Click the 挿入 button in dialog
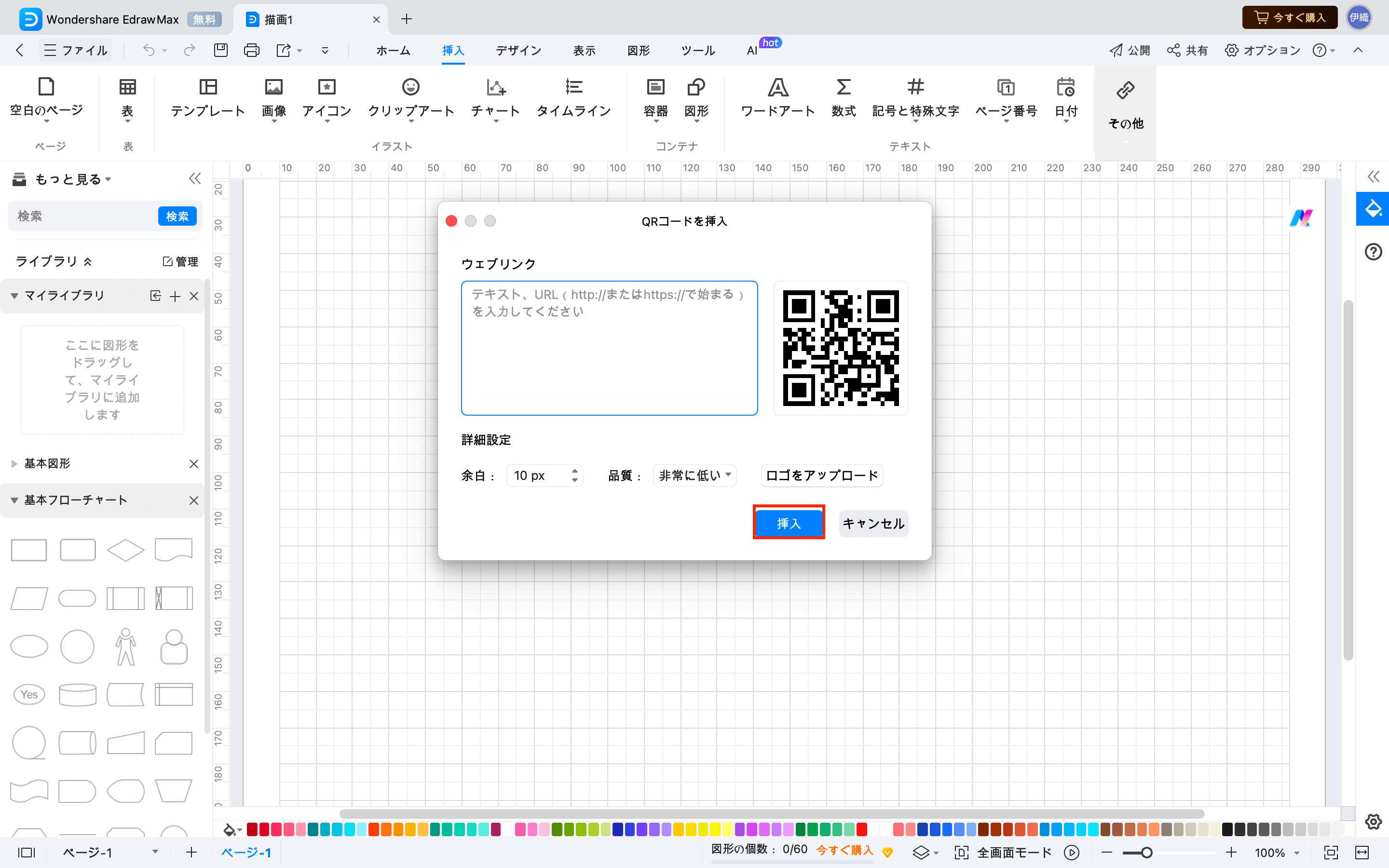This screenshot has width=1389, height=868. point(789,523)
